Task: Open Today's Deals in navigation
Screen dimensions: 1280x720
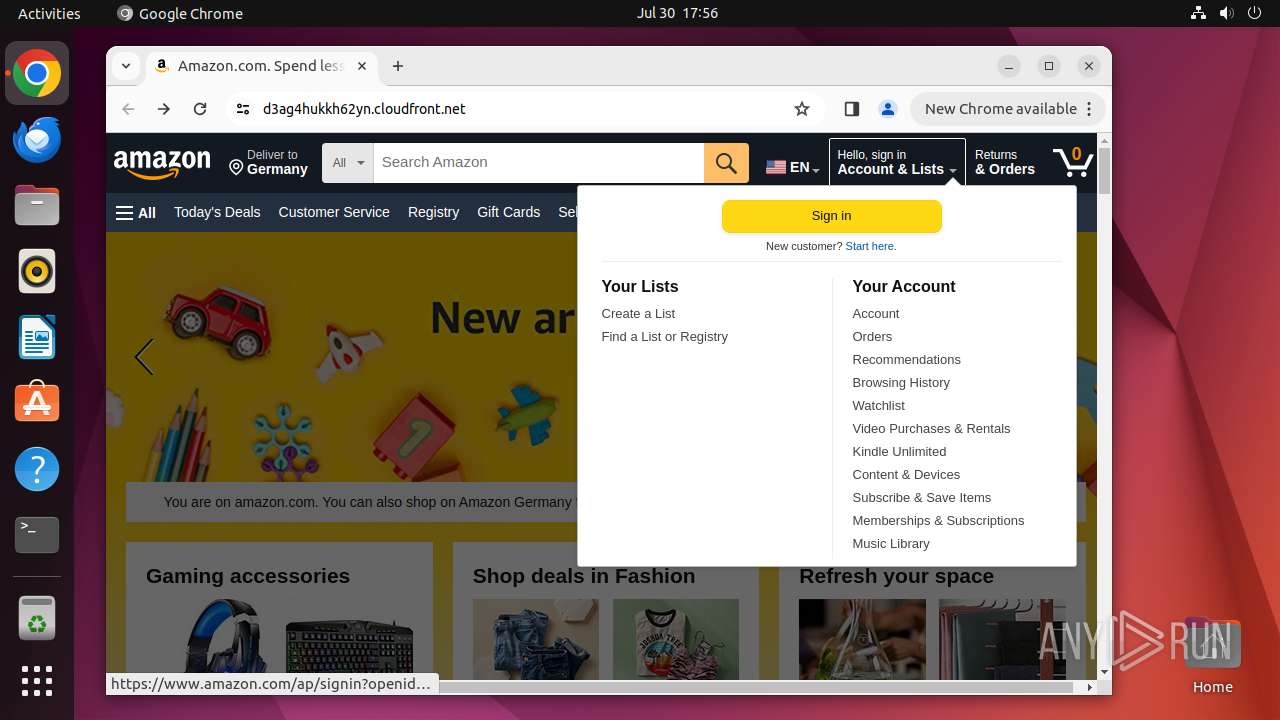Action: click(217, 212)
